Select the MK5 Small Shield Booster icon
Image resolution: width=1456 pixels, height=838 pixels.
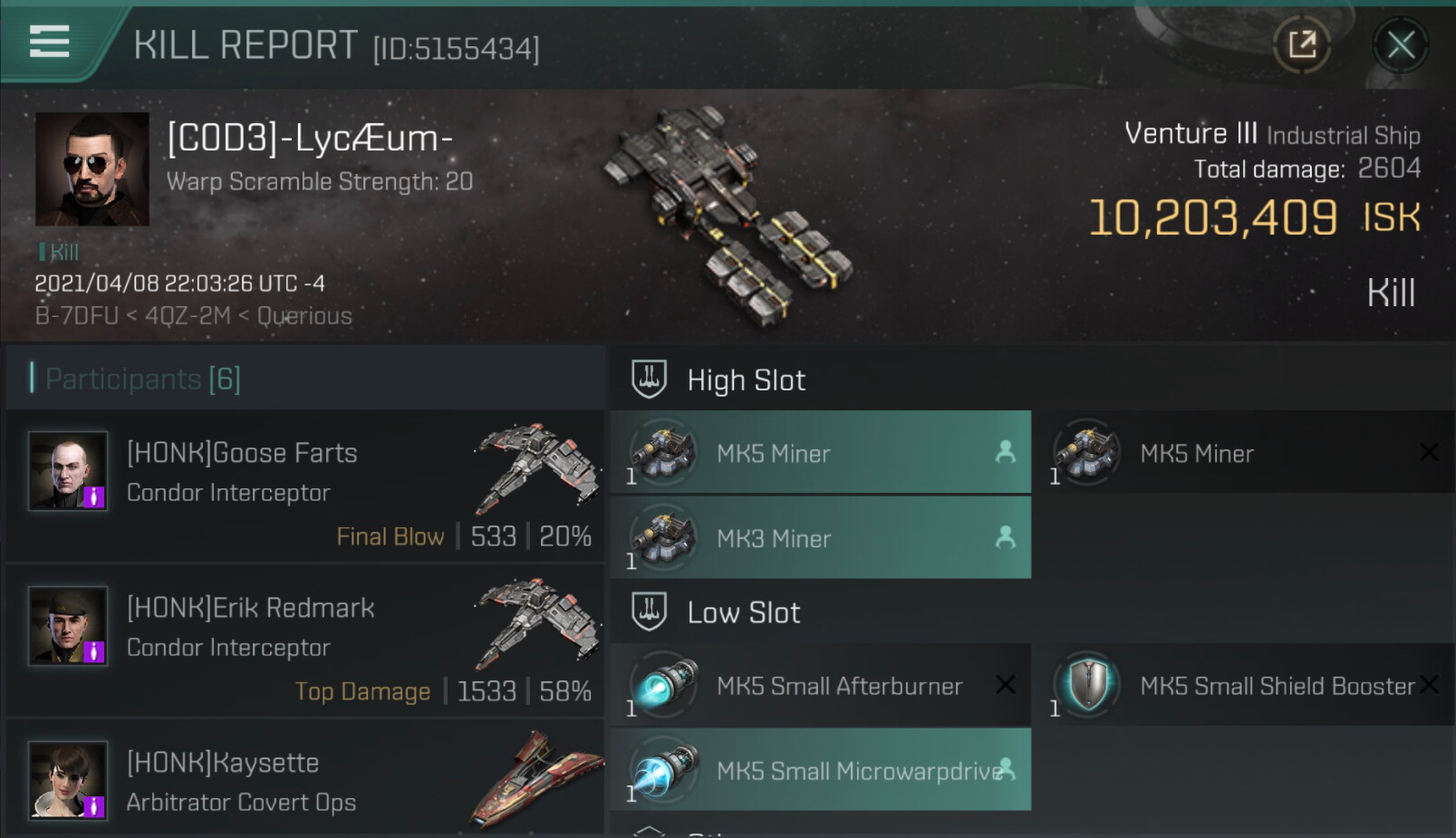1088,685
